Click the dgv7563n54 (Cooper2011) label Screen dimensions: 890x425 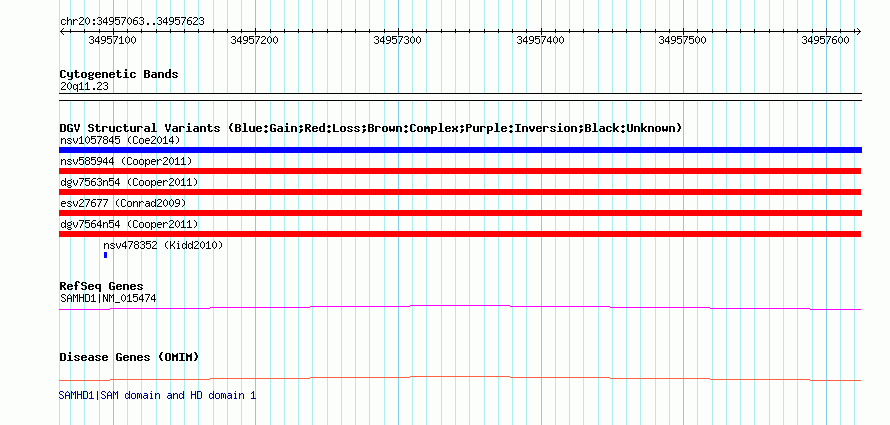(x=129, y=182)
